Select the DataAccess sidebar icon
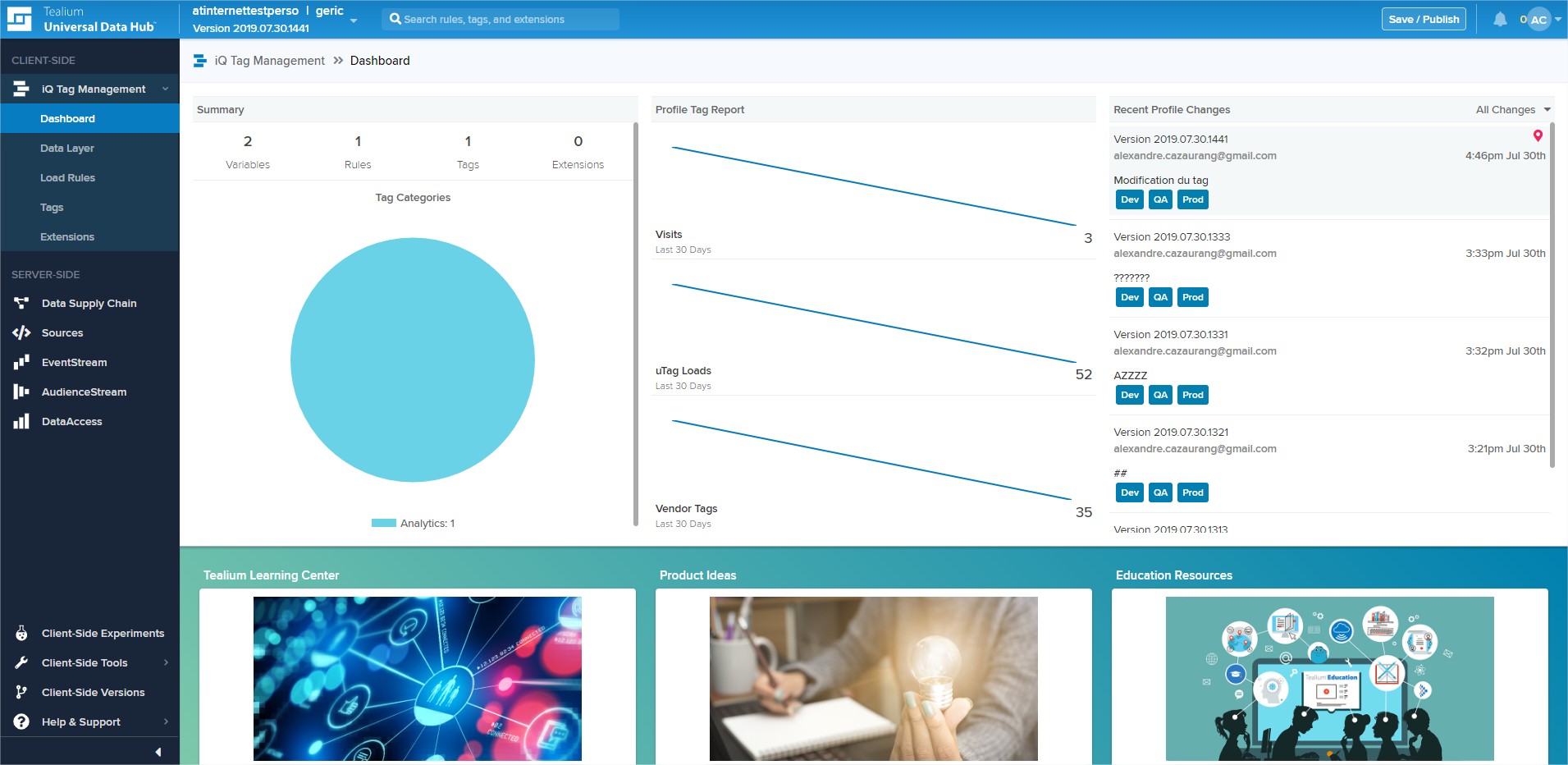Image resolution: width=1568 pixels, height=765 pixels. pos(20,421)
